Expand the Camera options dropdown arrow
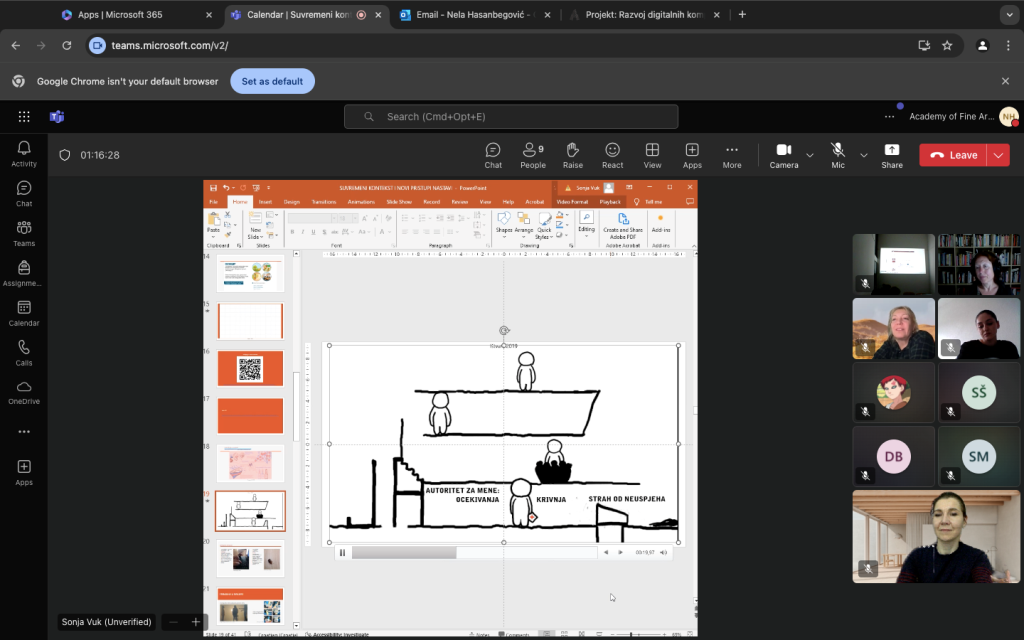Screen dimensions: 1024x640 coord(809,155)
